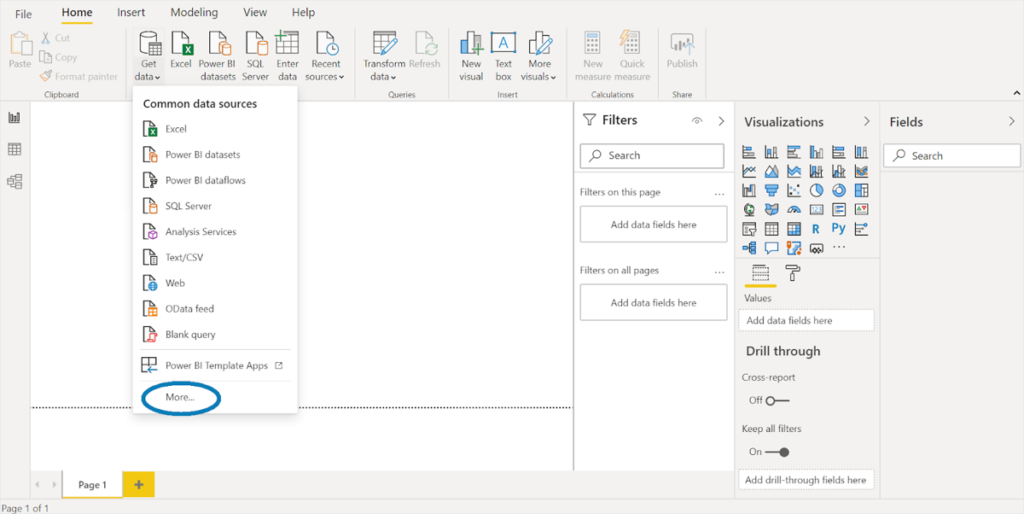Screen dimensions: 1024x514
Task: Collapse the Visualizations pane chevron
Action: tap(866, 122)
